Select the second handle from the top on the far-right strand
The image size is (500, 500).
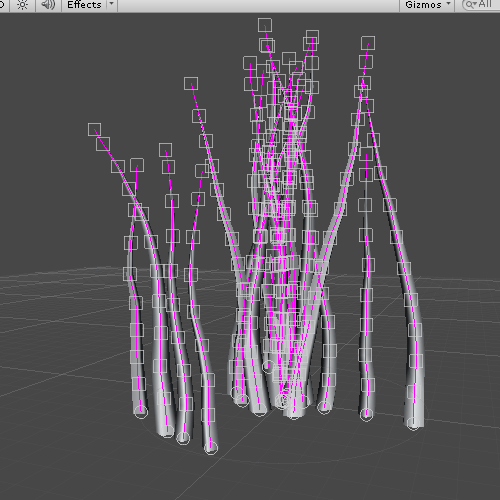[x=366, y=62]
